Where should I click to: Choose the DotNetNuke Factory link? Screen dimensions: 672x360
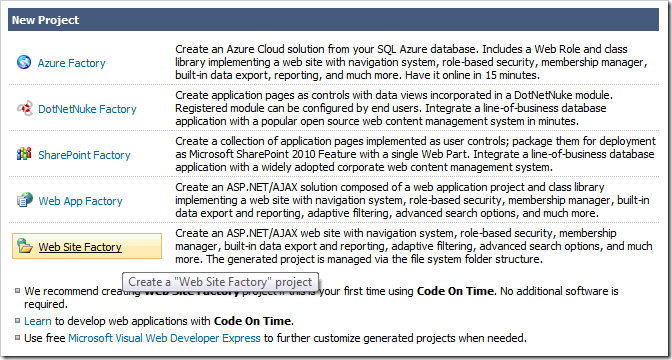[87, 109]
